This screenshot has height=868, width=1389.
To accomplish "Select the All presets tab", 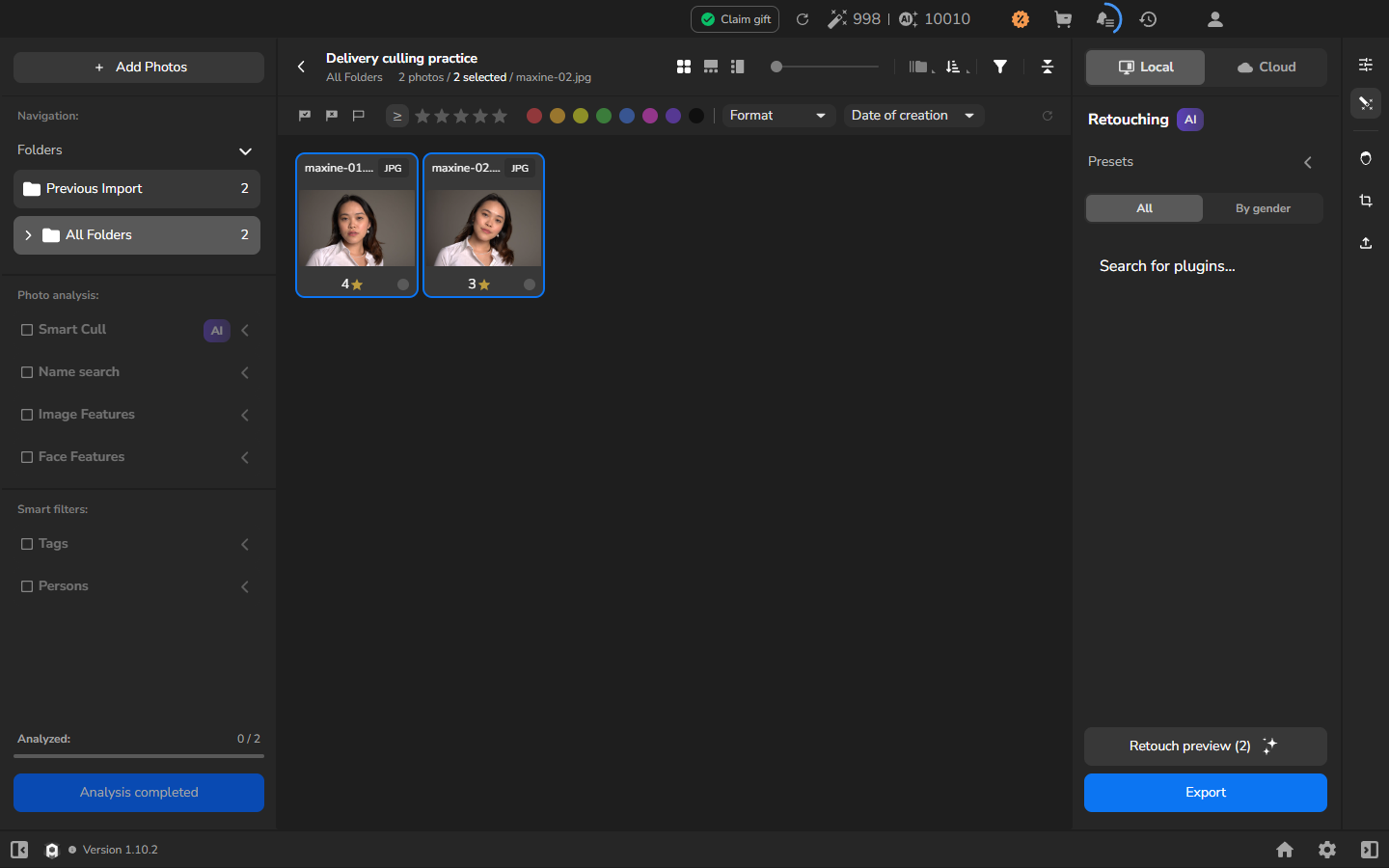I will click(x=1145, y=208).
